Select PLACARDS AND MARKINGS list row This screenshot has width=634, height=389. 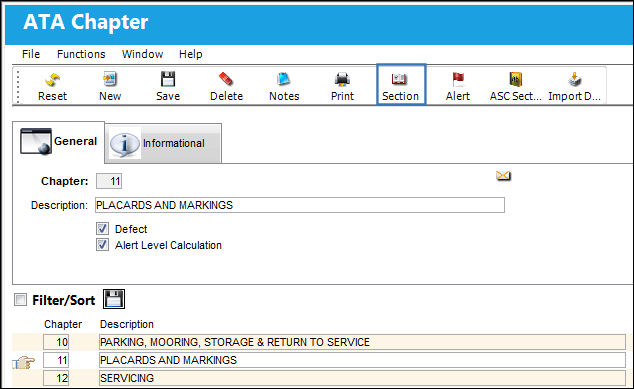[362, 360]
